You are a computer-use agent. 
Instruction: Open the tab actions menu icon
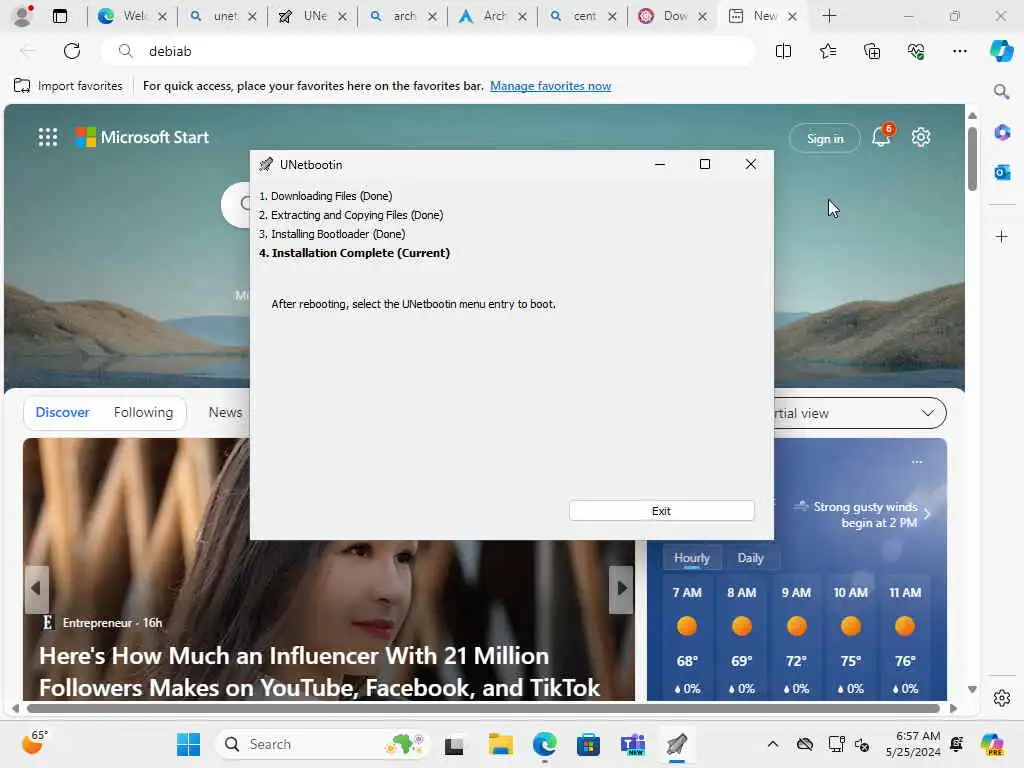59,16
